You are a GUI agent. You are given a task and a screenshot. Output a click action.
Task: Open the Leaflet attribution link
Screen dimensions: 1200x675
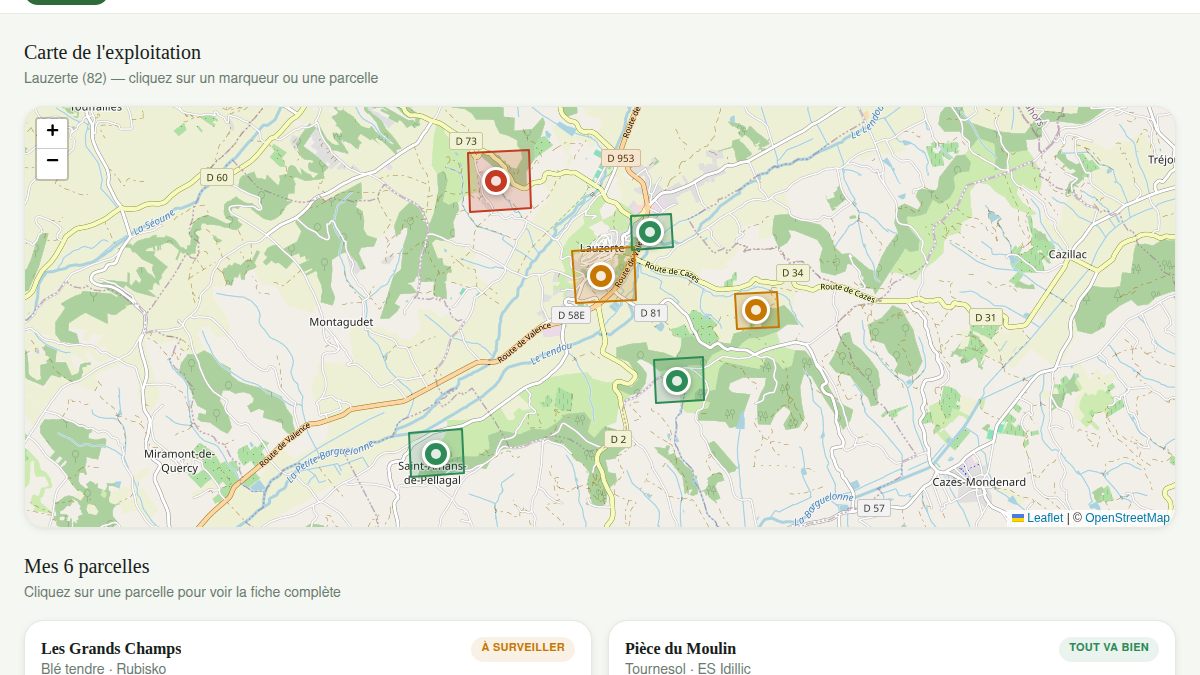click(x=1037, y=518)
